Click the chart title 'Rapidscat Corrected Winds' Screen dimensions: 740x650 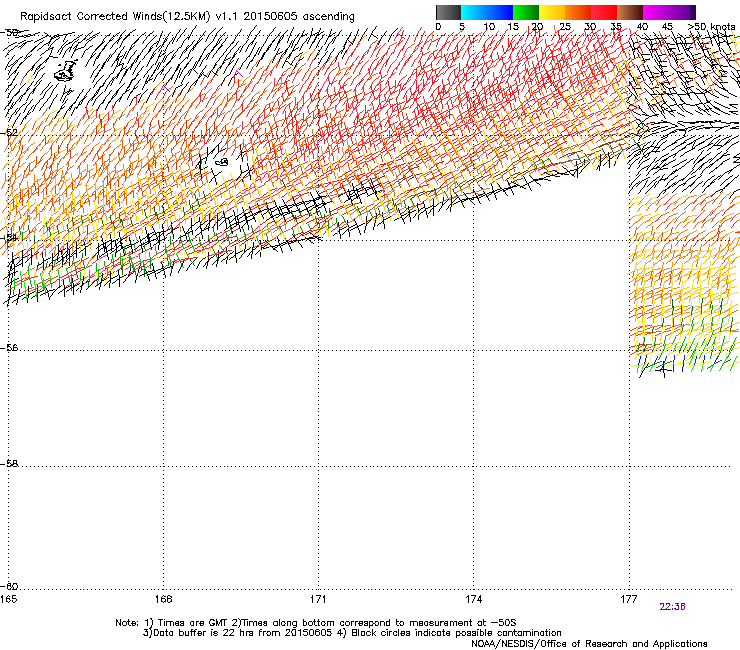pyautogui.click(x=91, y=16)
